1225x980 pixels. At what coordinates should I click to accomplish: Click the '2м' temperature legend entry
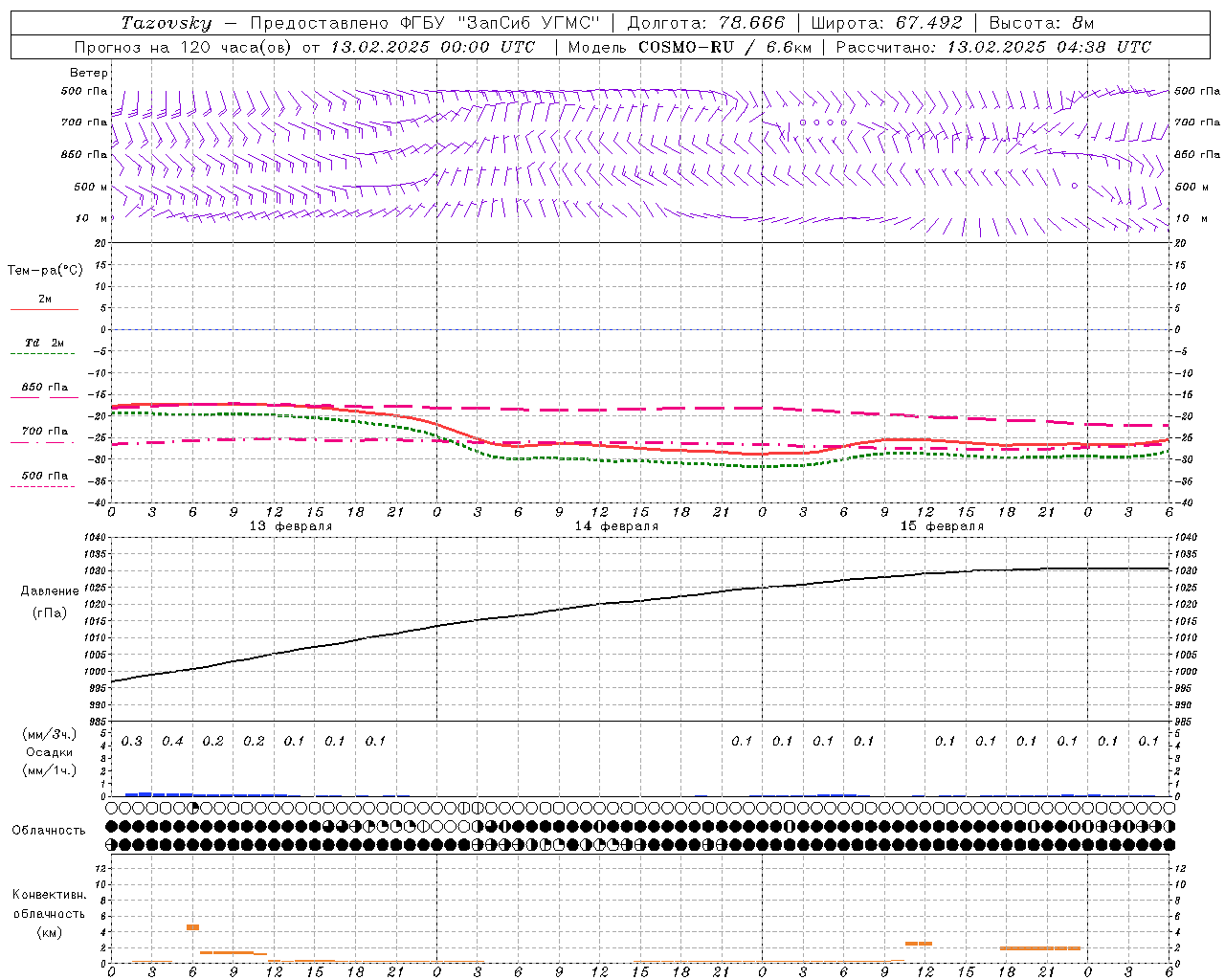[x=45, y=300]
